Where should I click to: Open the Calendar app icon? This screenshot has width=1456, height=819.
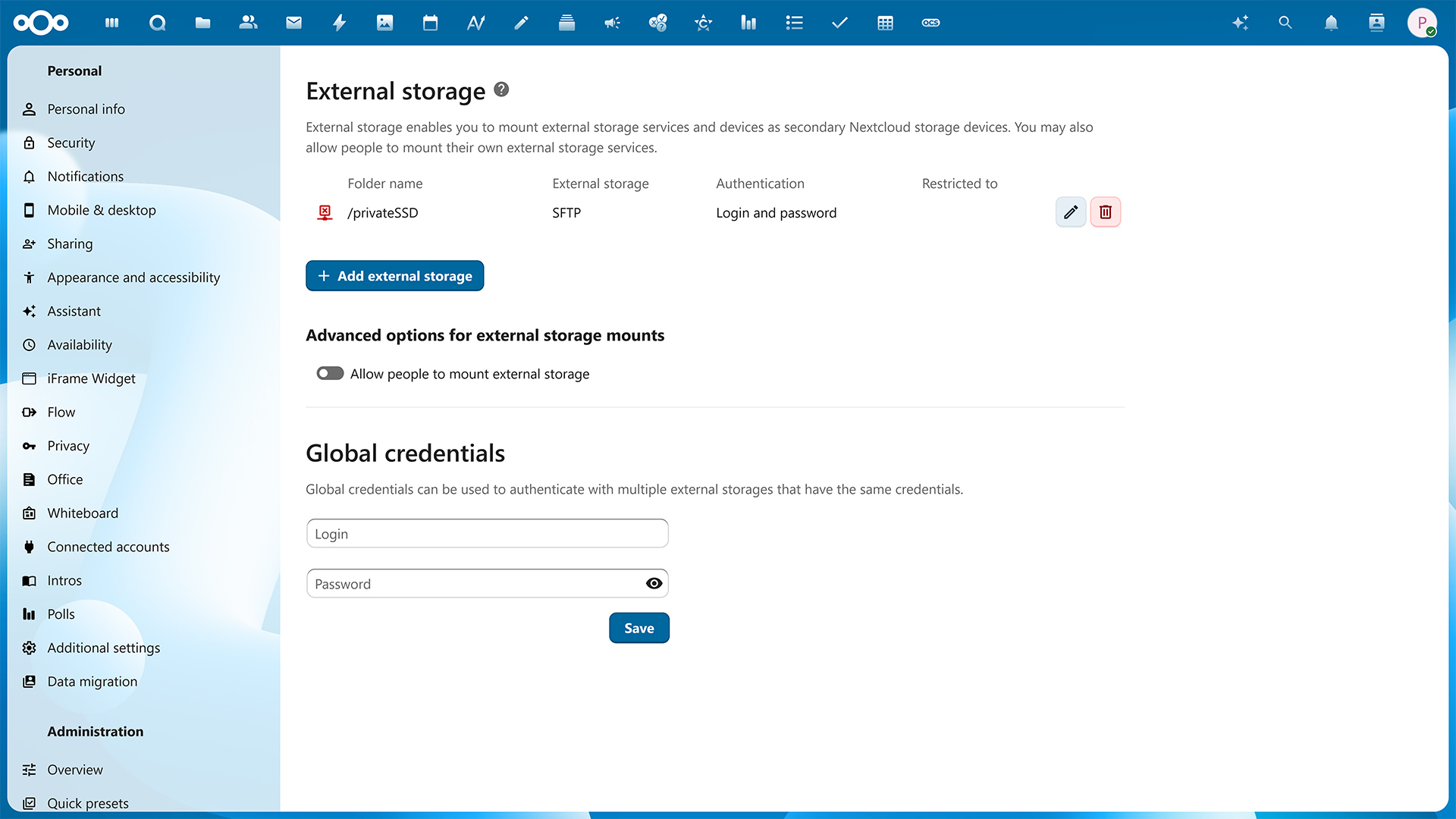[430, 23]
